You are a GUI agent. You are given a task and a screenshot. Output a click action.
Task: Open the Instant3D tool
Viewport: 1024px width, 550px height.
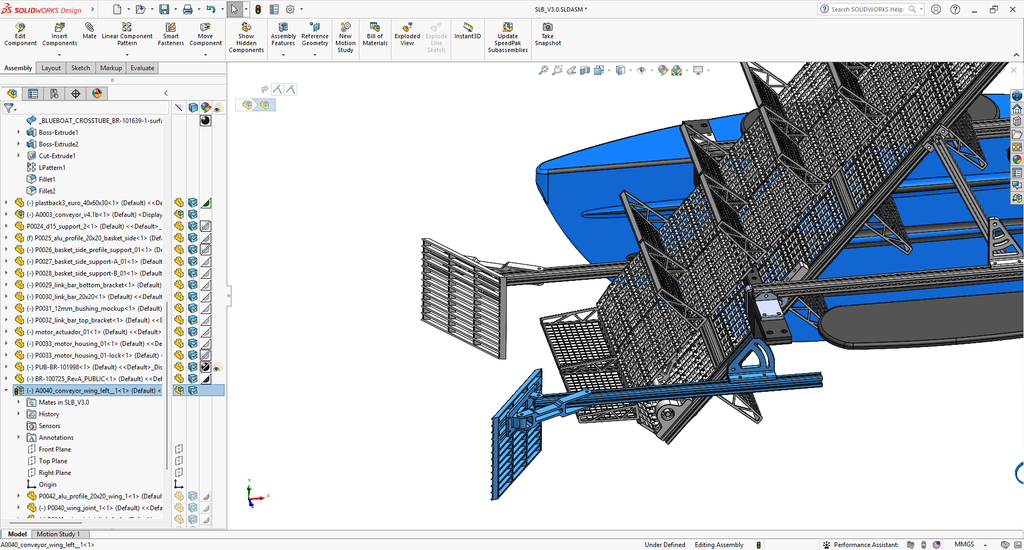[468, 31]
